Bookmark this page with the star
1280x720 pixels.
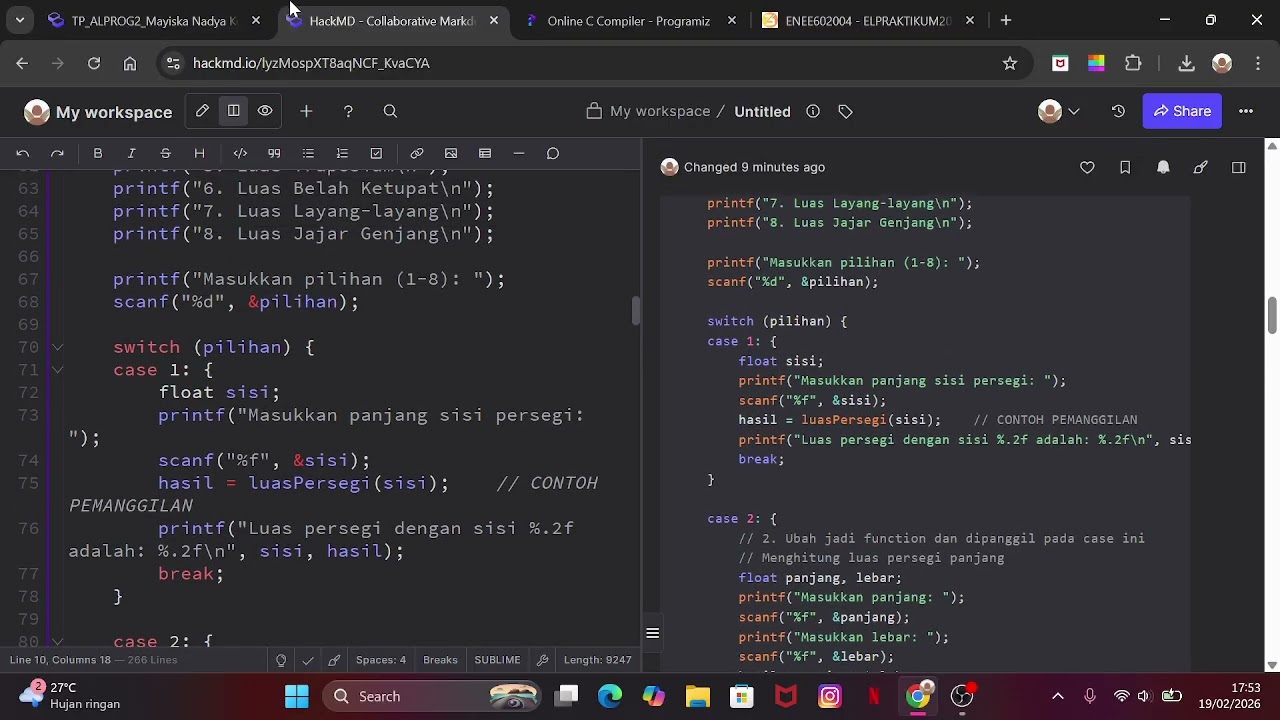(x=1010, y=63)
